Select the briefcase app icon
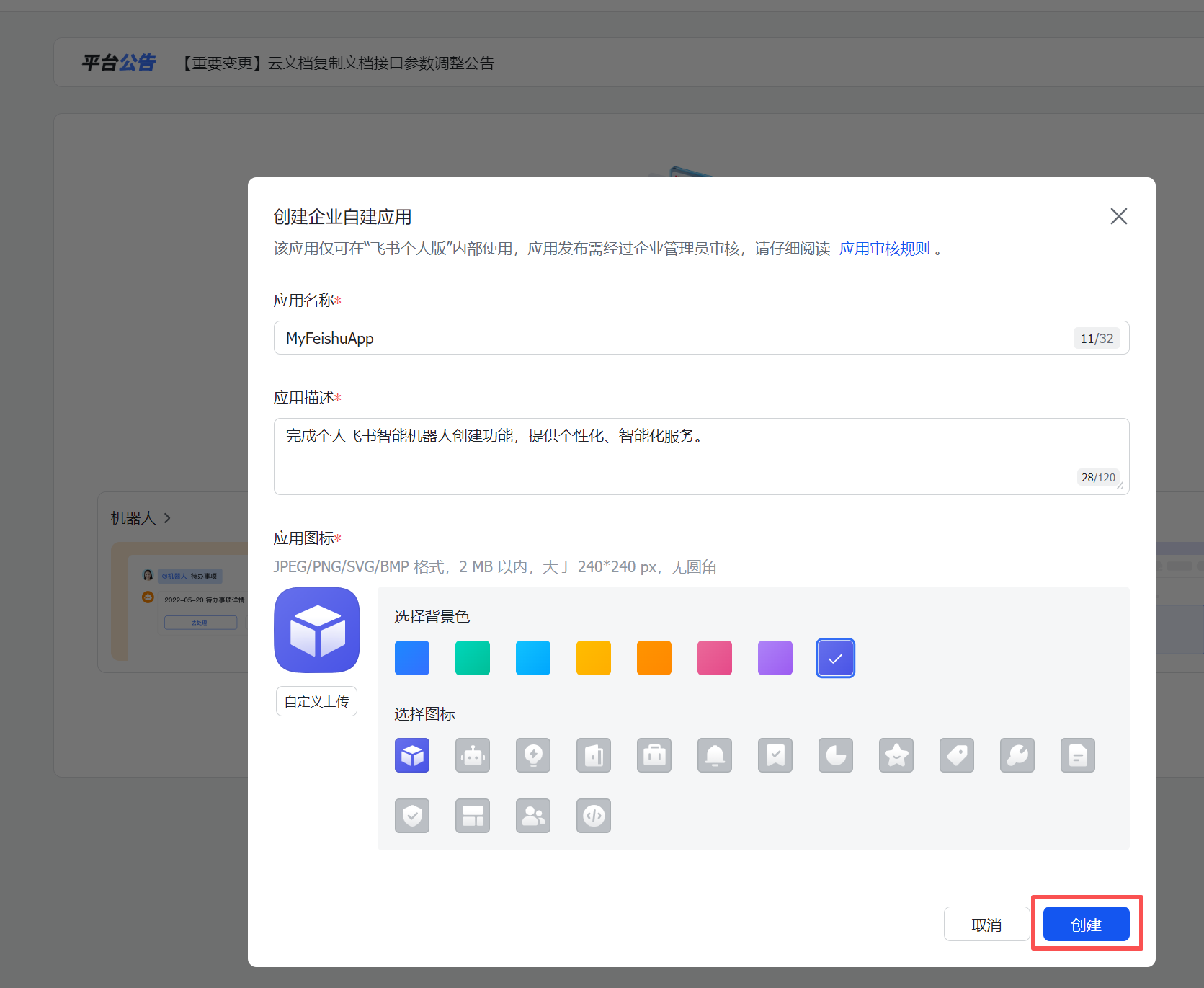Screen dimensions: 1204x988 point(654,755)
